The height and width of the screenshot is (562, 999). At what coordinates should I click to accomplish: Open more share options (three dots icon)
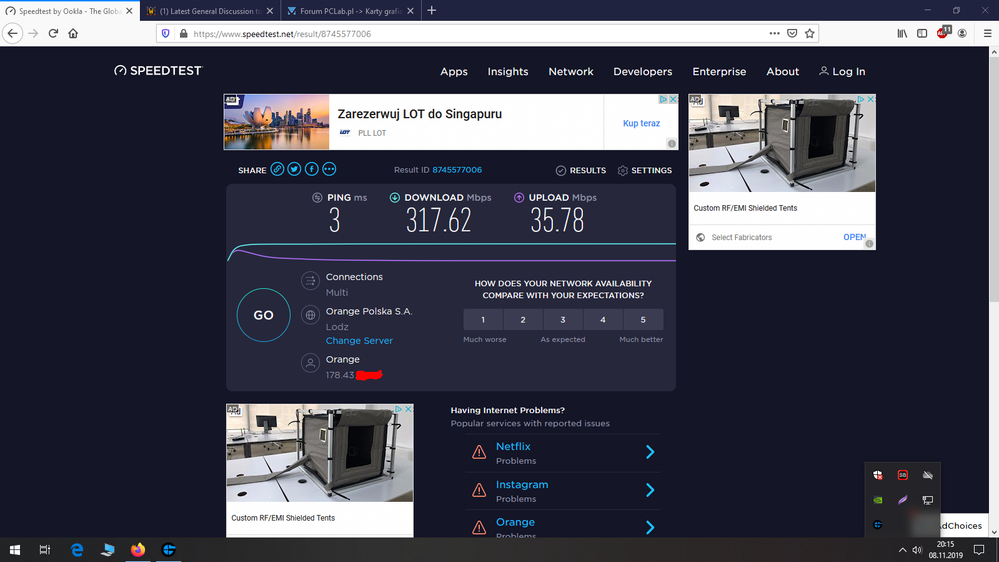[x=329, y=170]
